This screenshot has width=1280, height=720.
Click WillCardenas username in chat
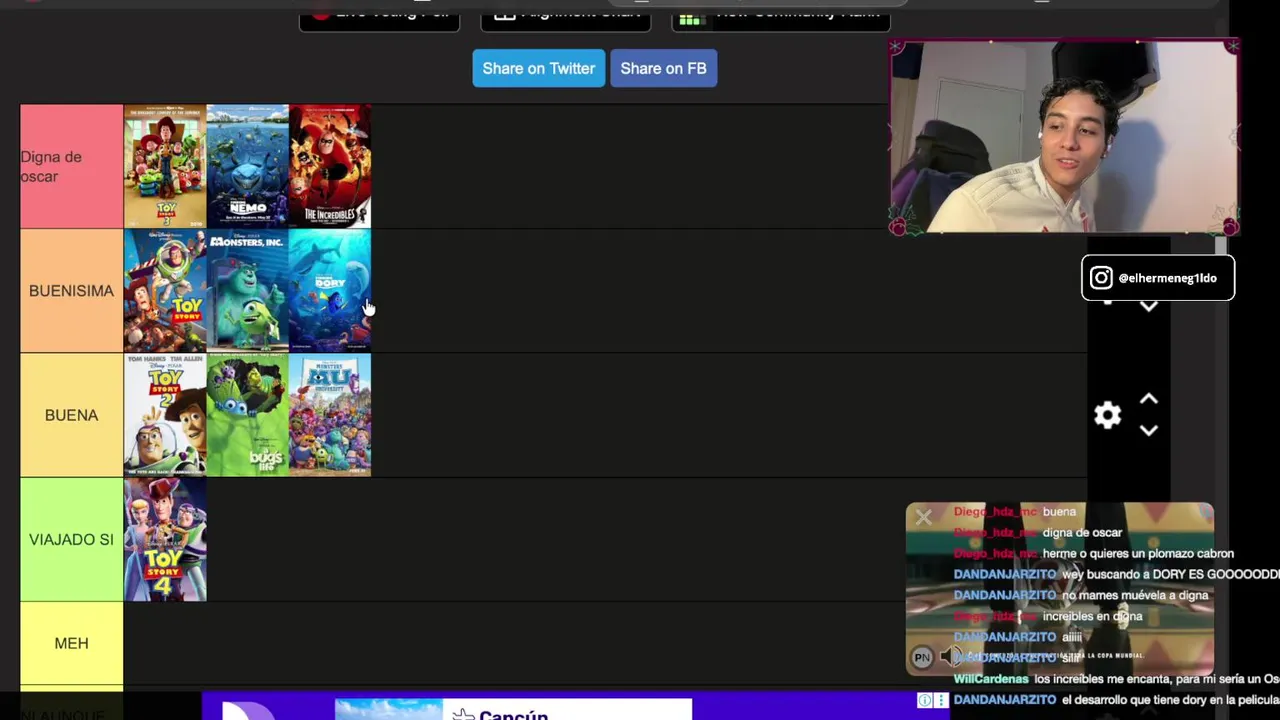point(991,679)
